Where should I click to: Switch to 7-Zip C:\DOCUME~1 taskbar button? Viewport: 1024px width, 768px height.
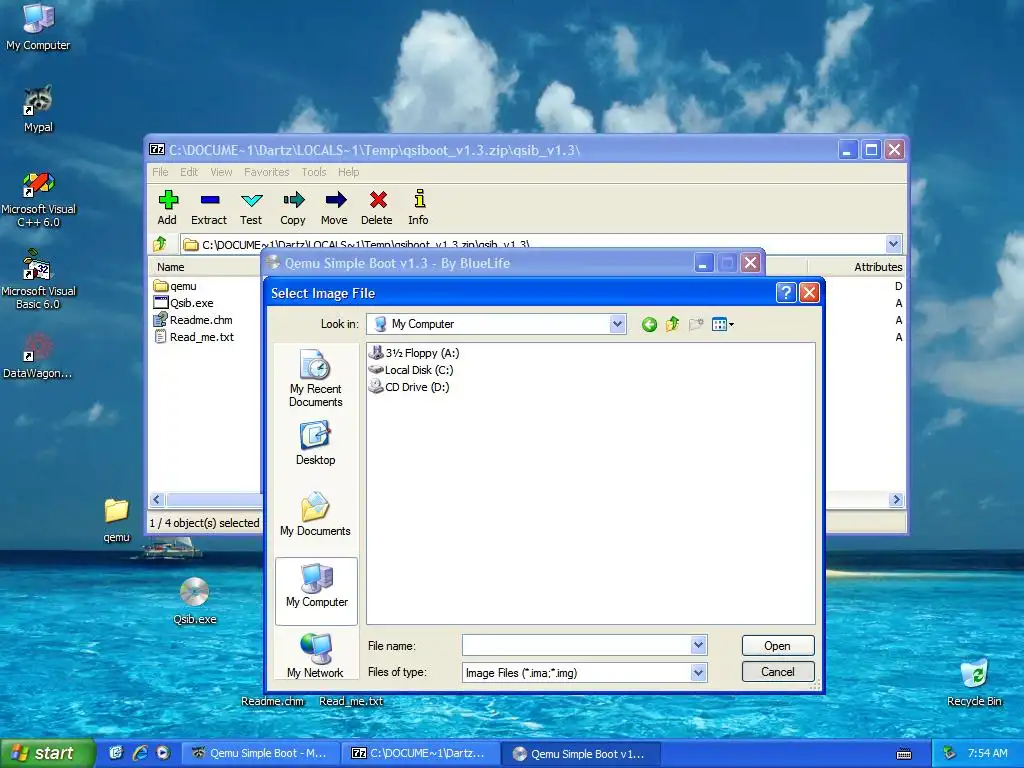tap(420, 753)
